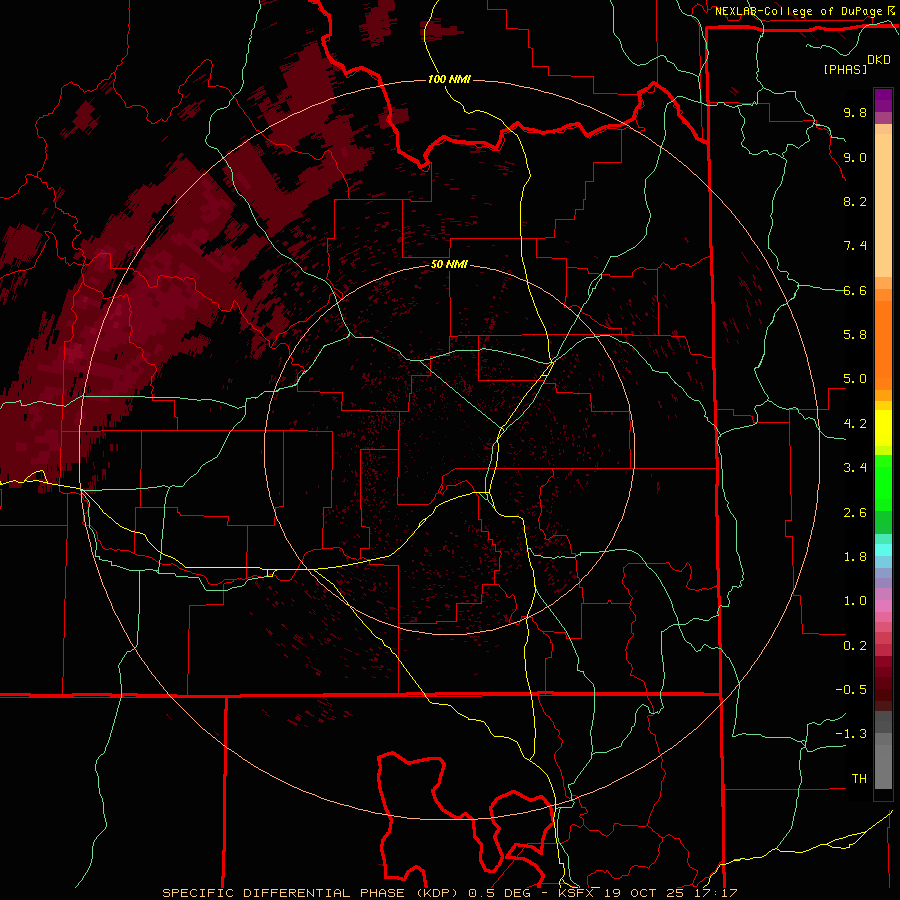Click the bright green color bar segment
Screen dimensions: 900x900
883,482
